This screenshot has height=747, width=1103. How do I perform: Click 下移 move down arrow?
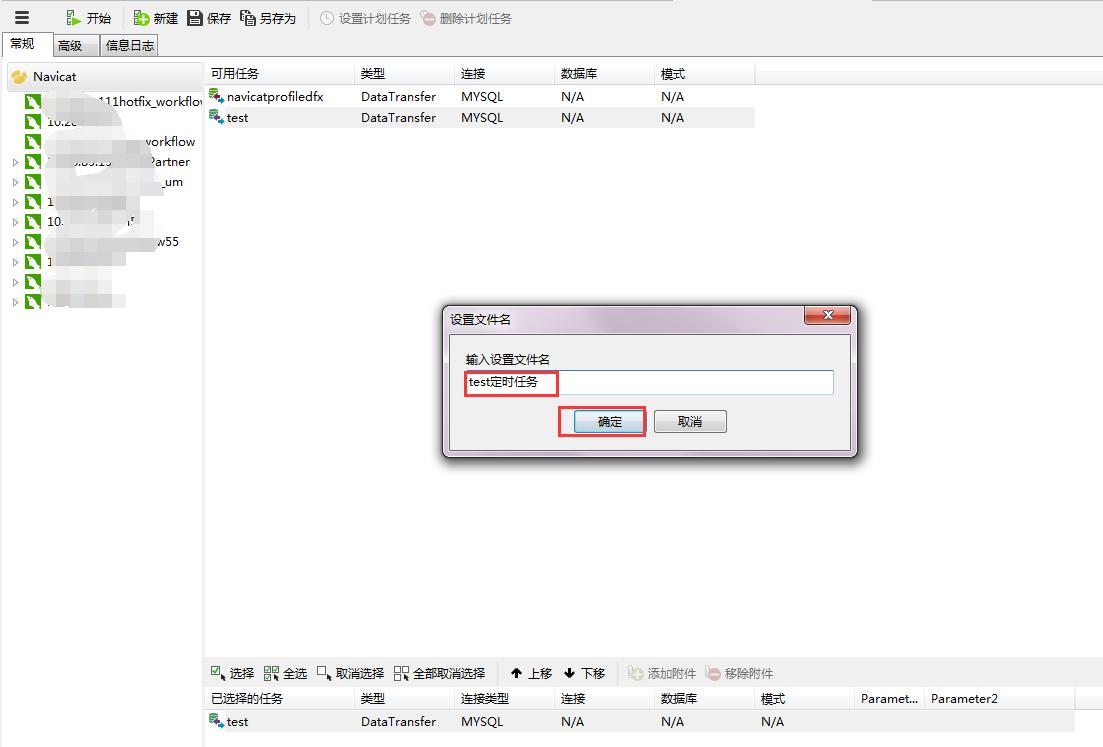pyautogui.click(x=585, y=673)
